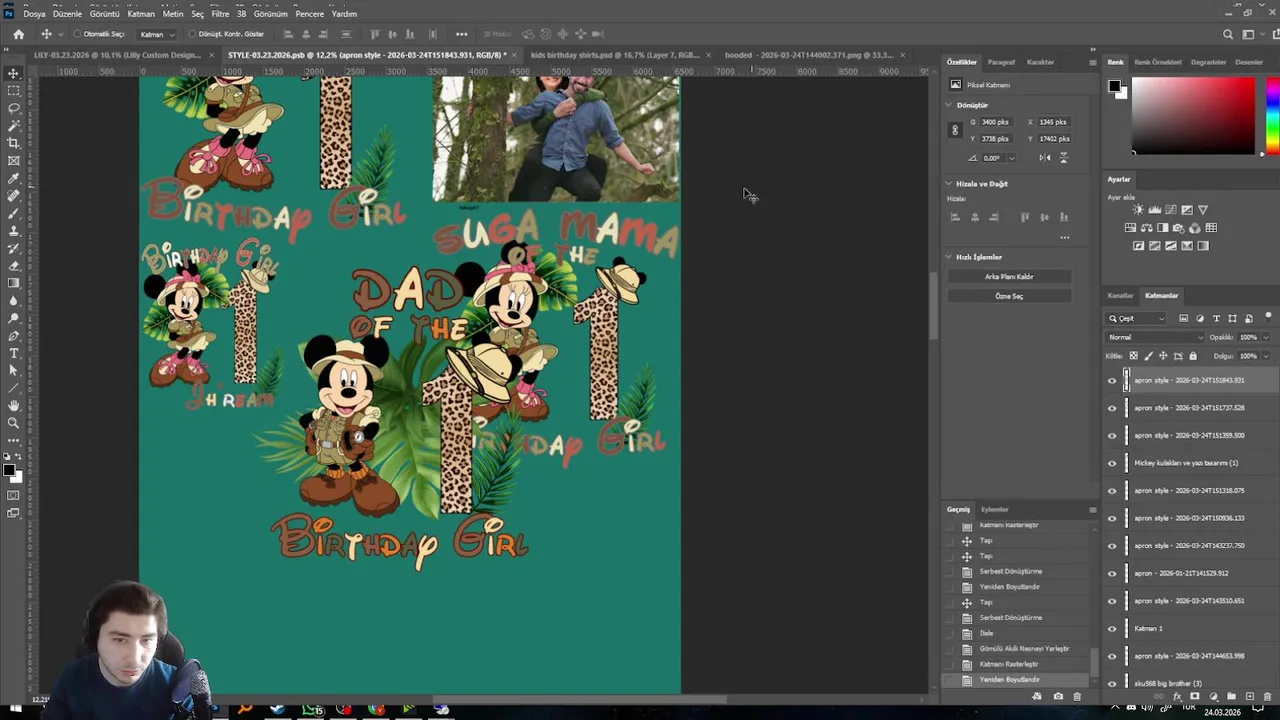Lock all for the selected layer
The image size is (1280, 720).
click(1193, 356)
